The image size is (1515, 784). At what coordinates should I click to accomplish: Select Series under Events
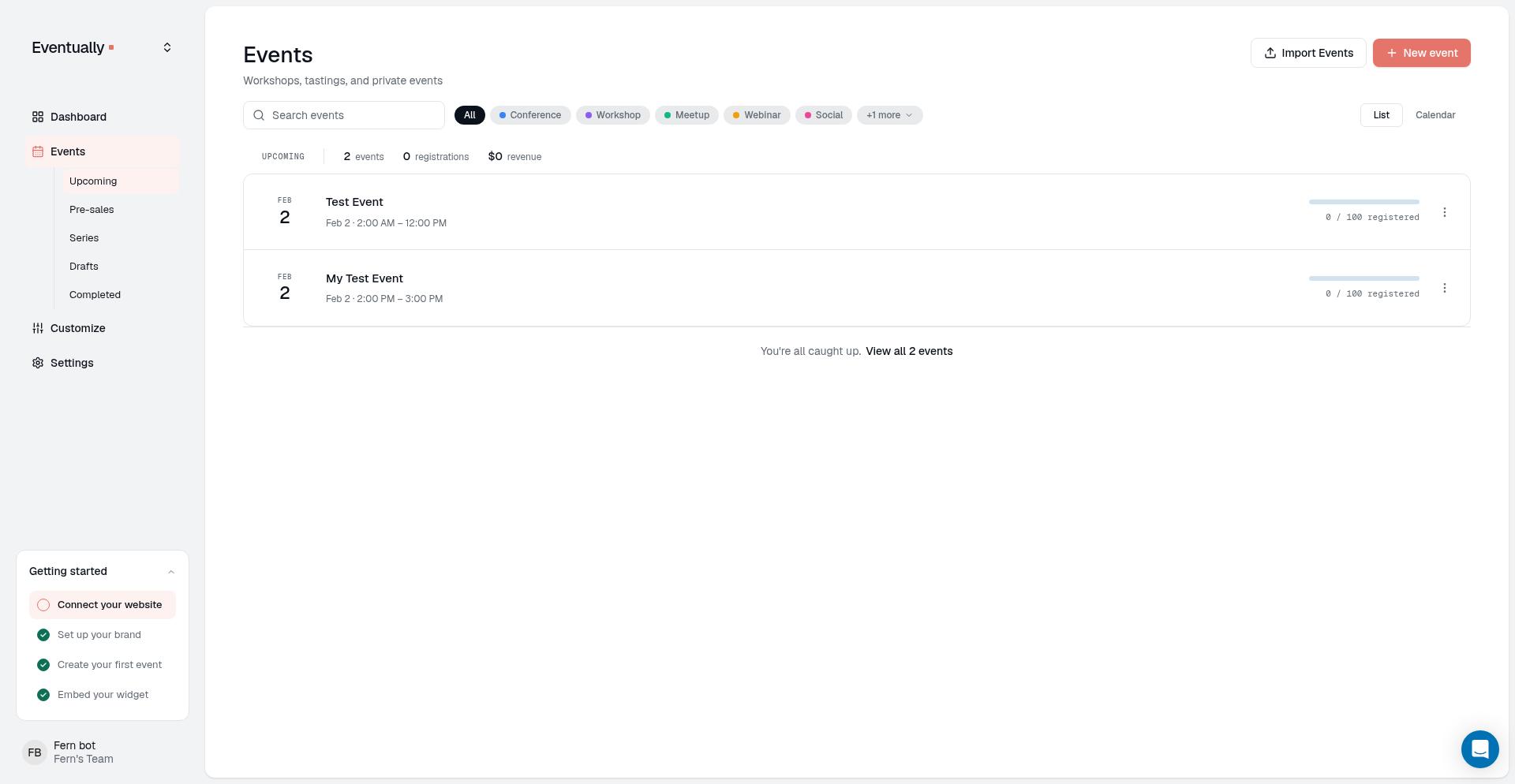(121, 238)
